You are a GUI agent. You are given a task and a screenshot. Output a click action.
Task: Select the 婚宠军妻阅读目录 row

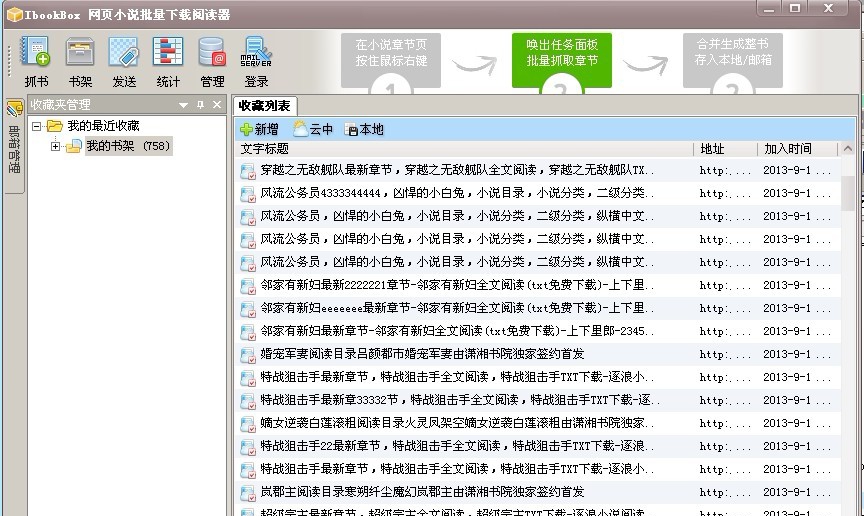point(538,354)
